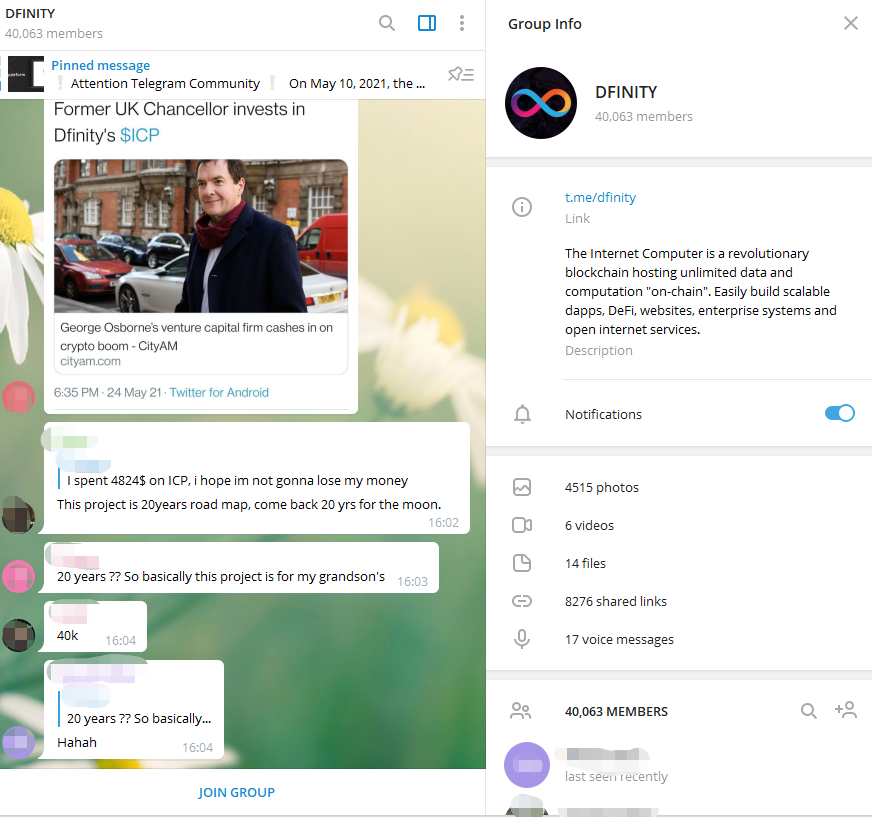Open the cityam.com link preview

pyautogui.click(x=201, y=344)
